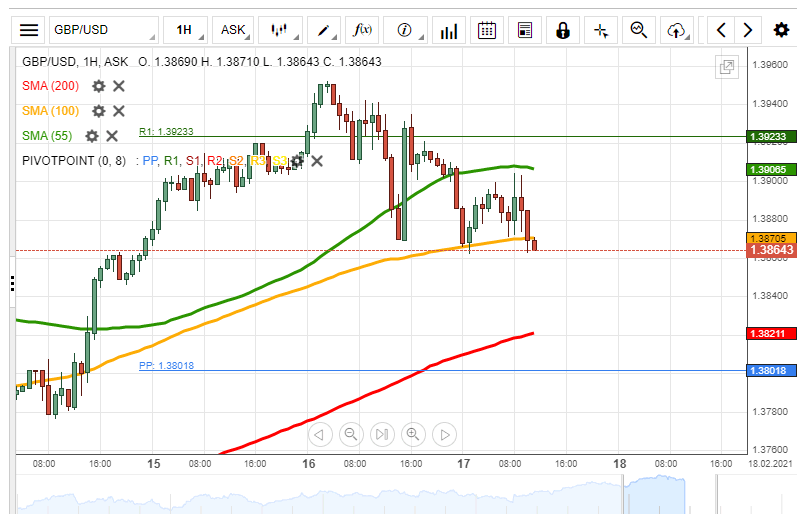Click the 18.02.2021 date label
800x519 pixels.
[x=770, y=464]
